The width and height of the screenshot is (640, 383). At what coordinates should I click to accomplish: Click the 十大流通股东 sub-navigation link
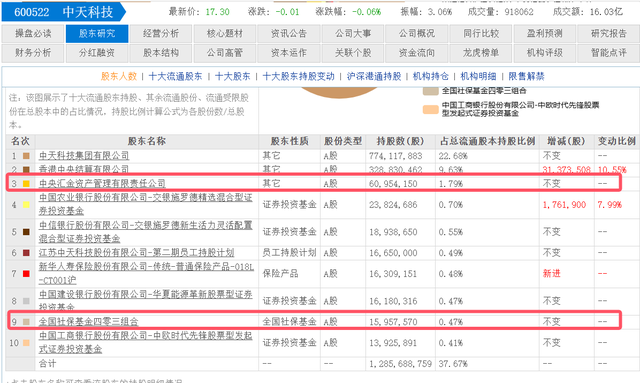tap(176, 76)
